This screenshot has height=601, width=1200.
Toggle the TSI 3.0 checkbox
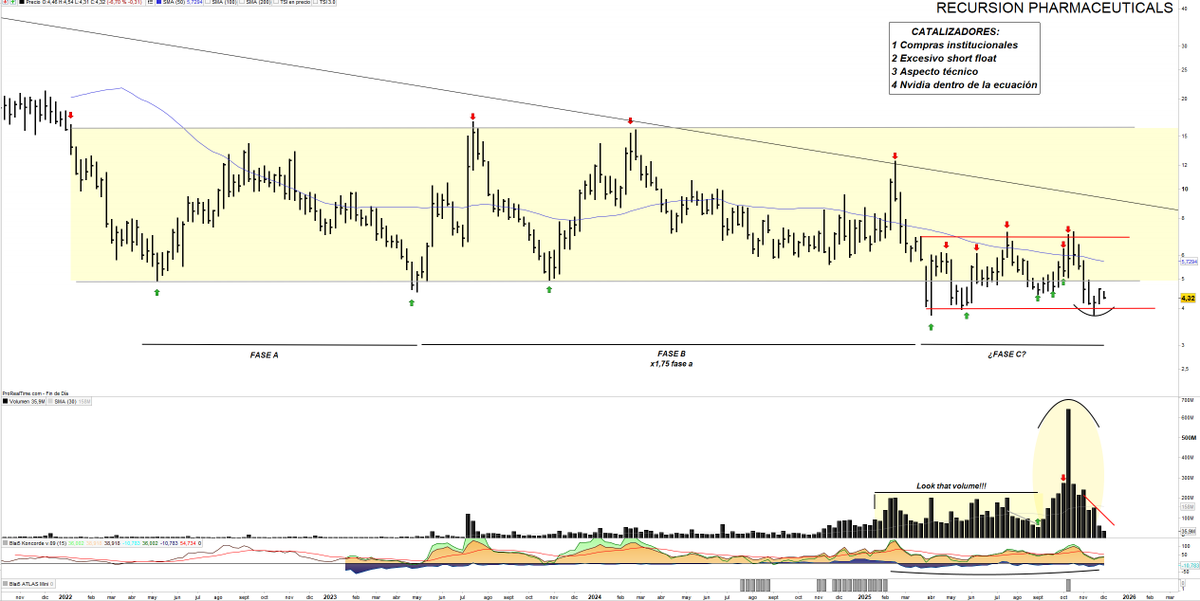[x=314, y=4]
